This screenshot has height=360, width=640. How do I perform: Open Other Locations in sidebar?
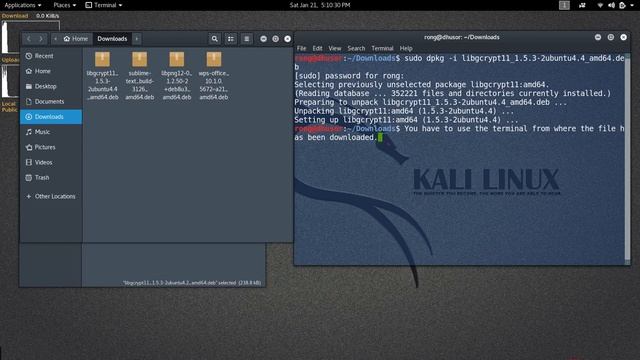pos(51,196)
